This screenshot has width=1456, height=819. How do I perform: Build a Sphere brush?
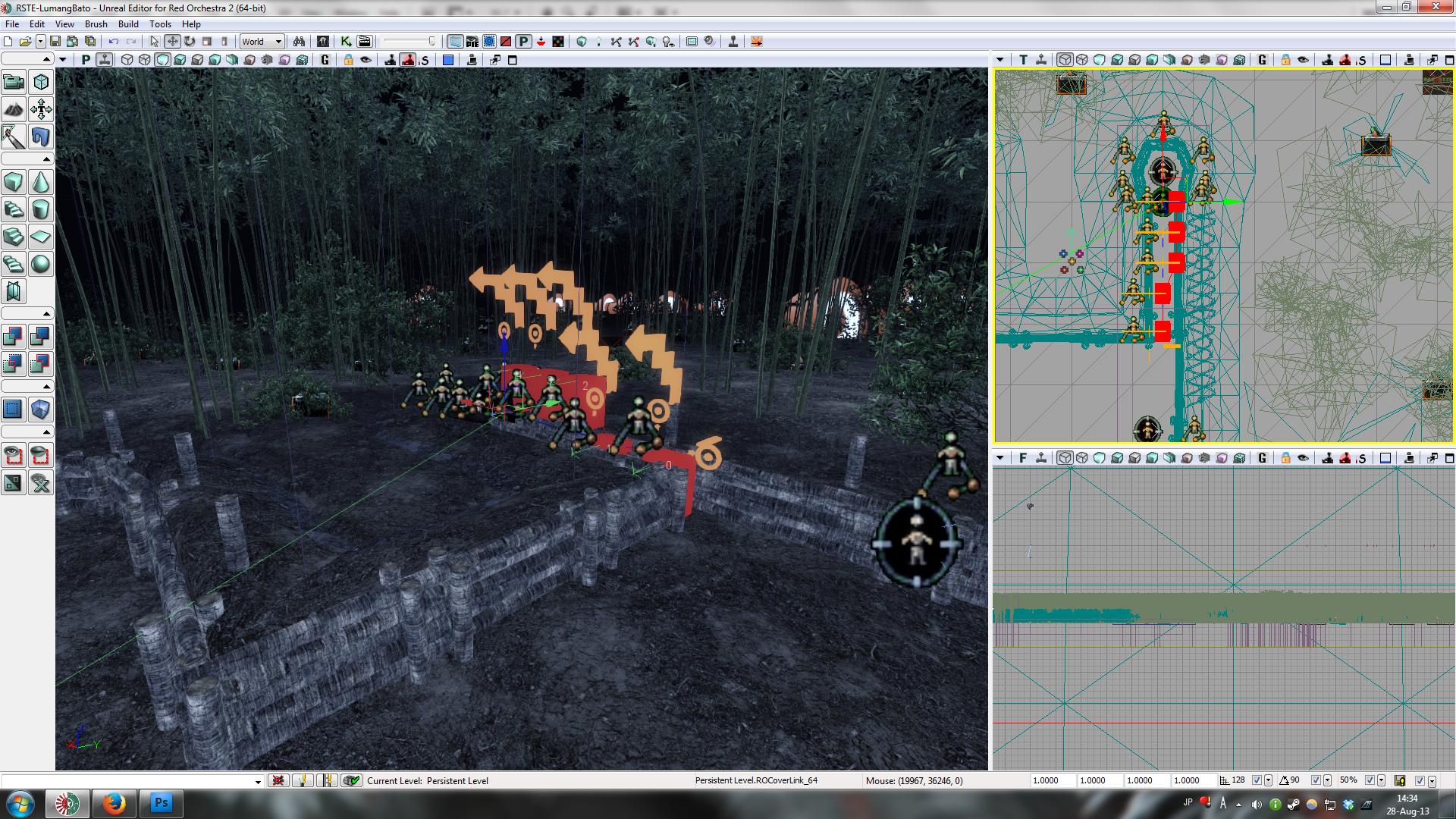(x=41, y=264)
